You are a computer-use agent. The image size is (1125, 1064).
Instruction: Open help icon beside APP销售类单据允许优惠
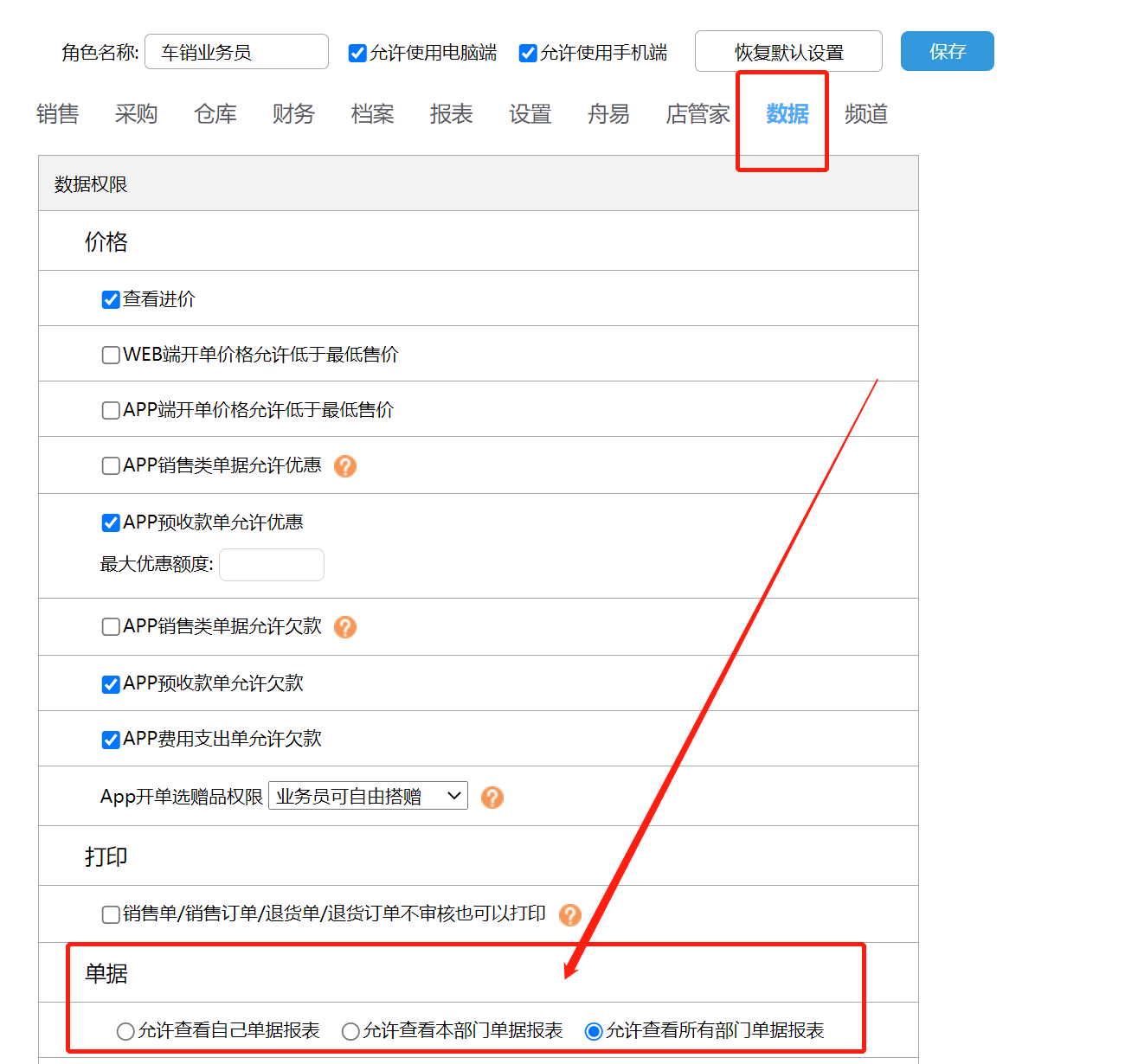[345, 466]
